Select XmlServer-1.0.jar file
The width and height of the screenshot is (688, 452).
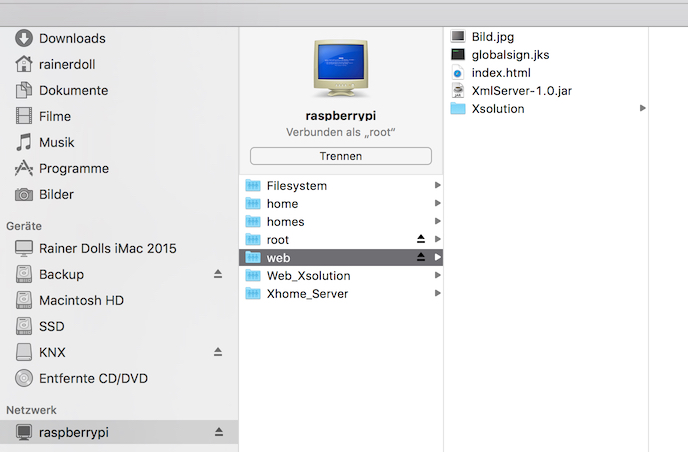coord(521,91)
